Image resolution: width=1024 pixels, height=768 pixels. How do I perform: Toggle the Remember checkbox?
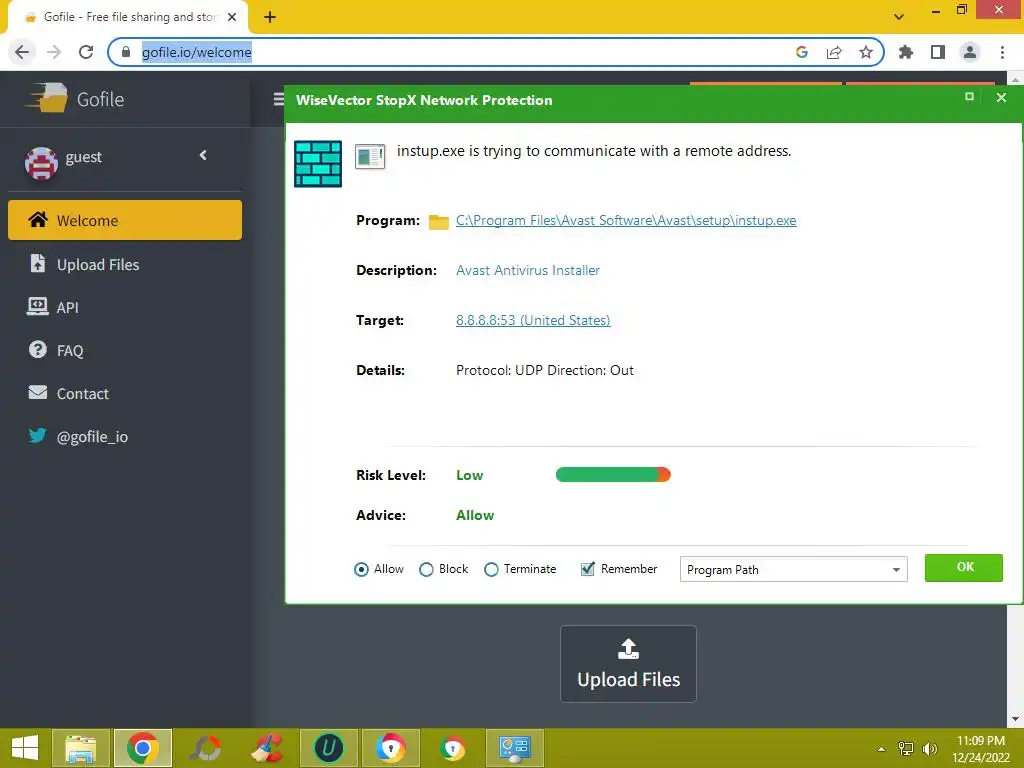(x=588, y=569)
